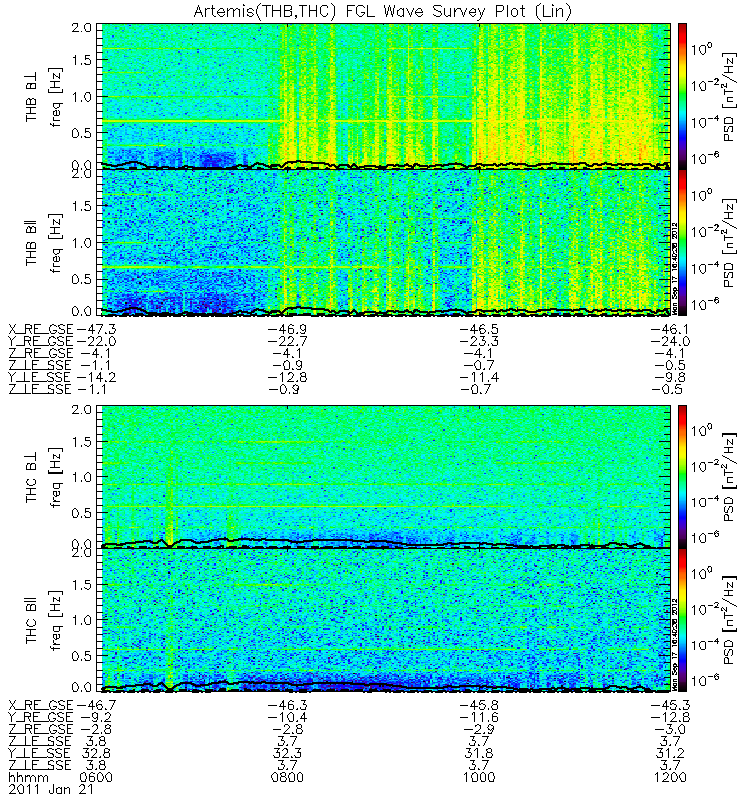Click the THB B⊥ panel color bar

click(x=683, y=95)
